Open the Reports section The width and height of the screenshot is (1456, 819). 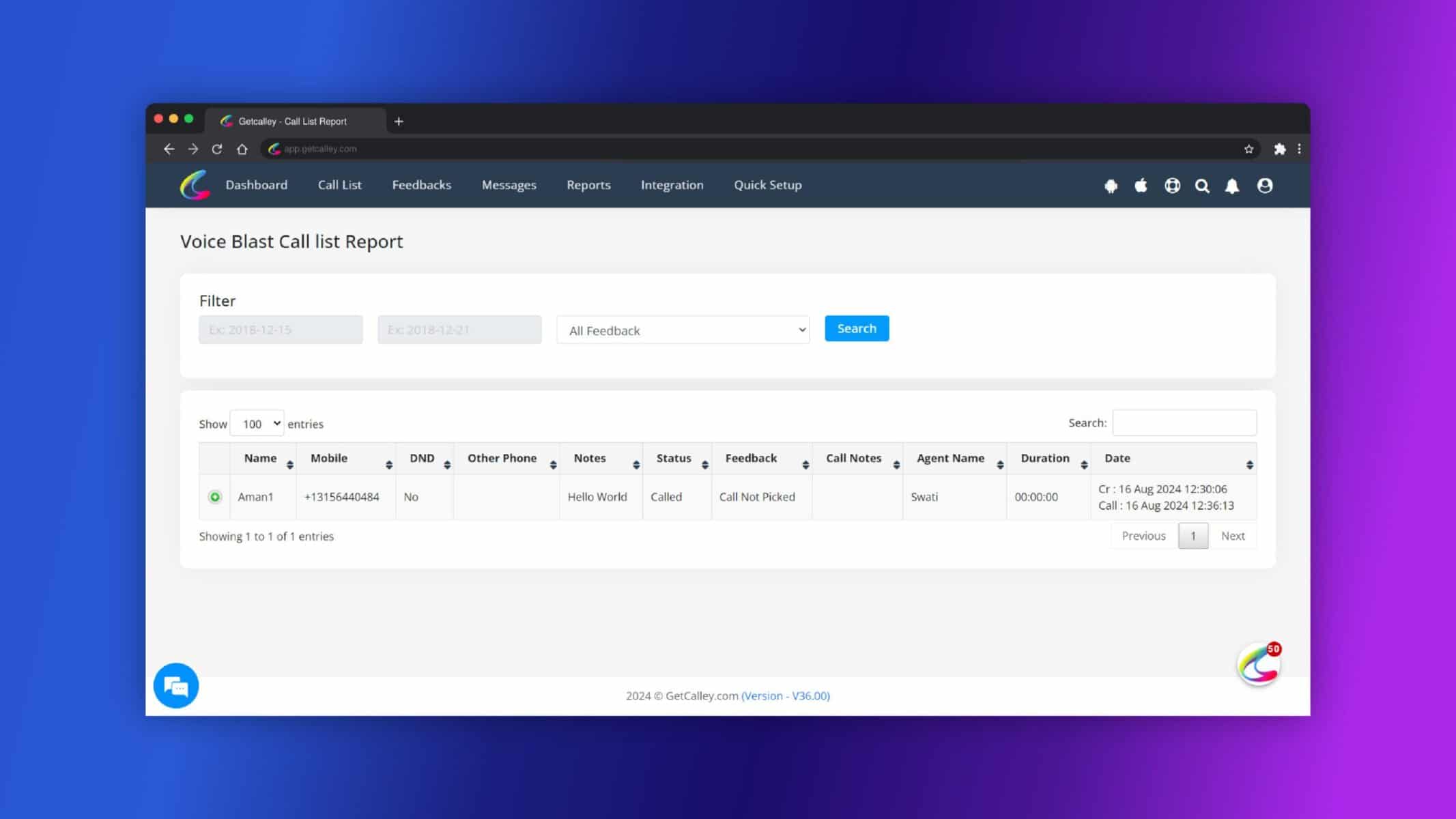[588, 184]
